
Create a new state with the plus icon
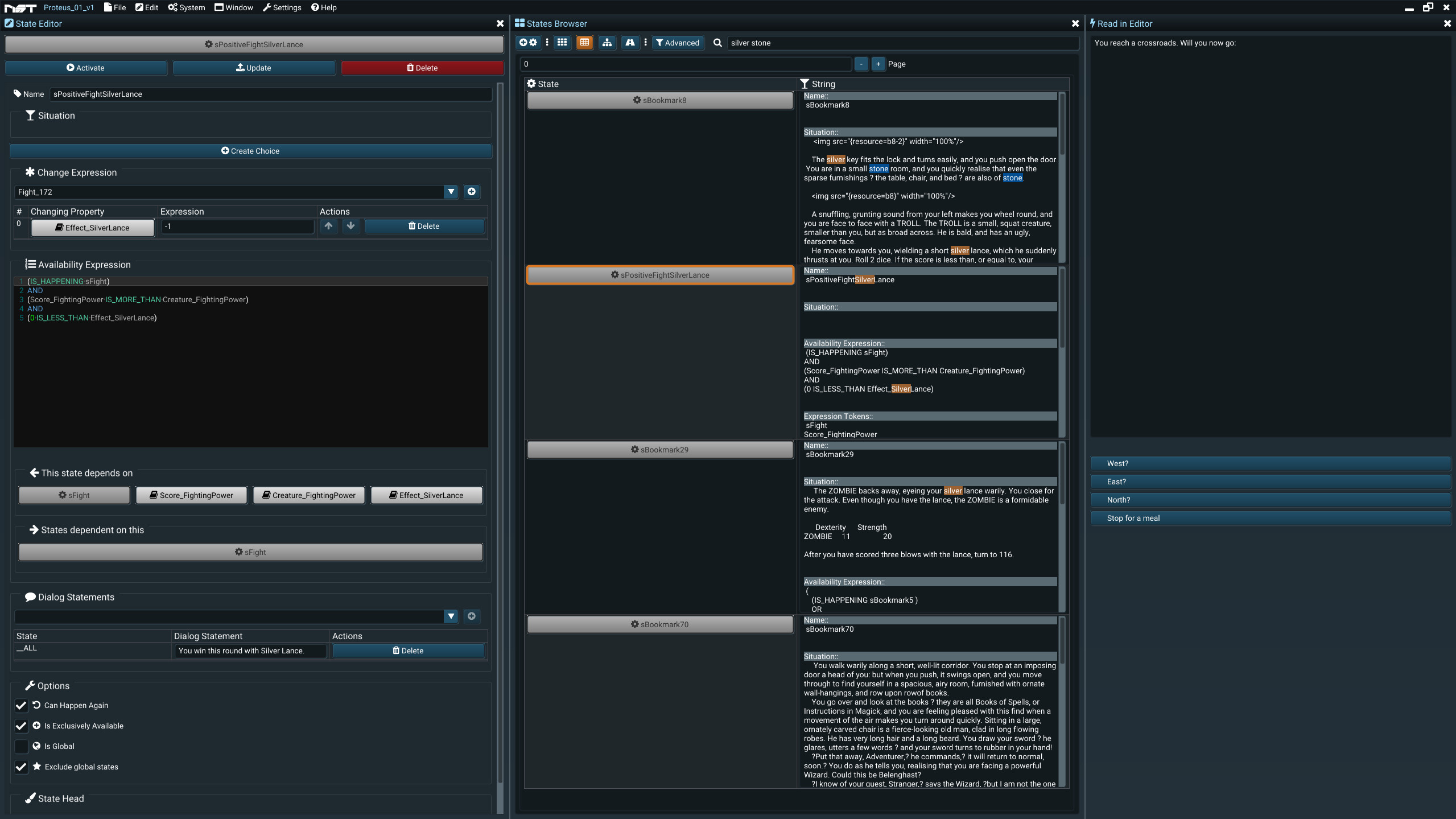coord(523,42)
